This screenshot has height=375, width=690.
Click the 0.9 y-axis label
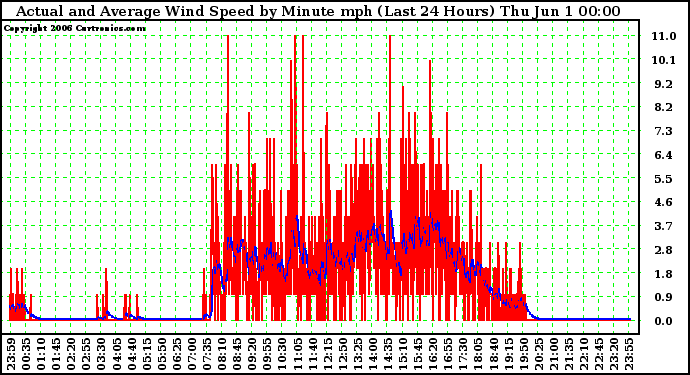click(664, 298)
